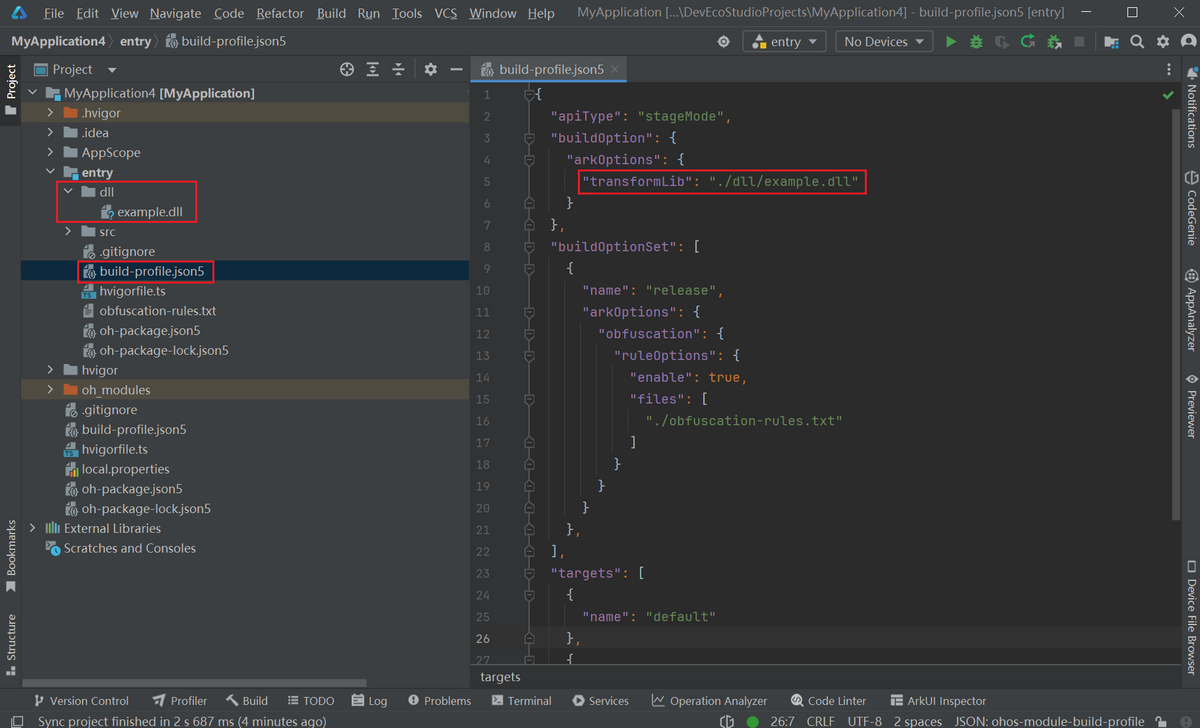Open the Search Everywhere magnifier

pos(1137,42)
